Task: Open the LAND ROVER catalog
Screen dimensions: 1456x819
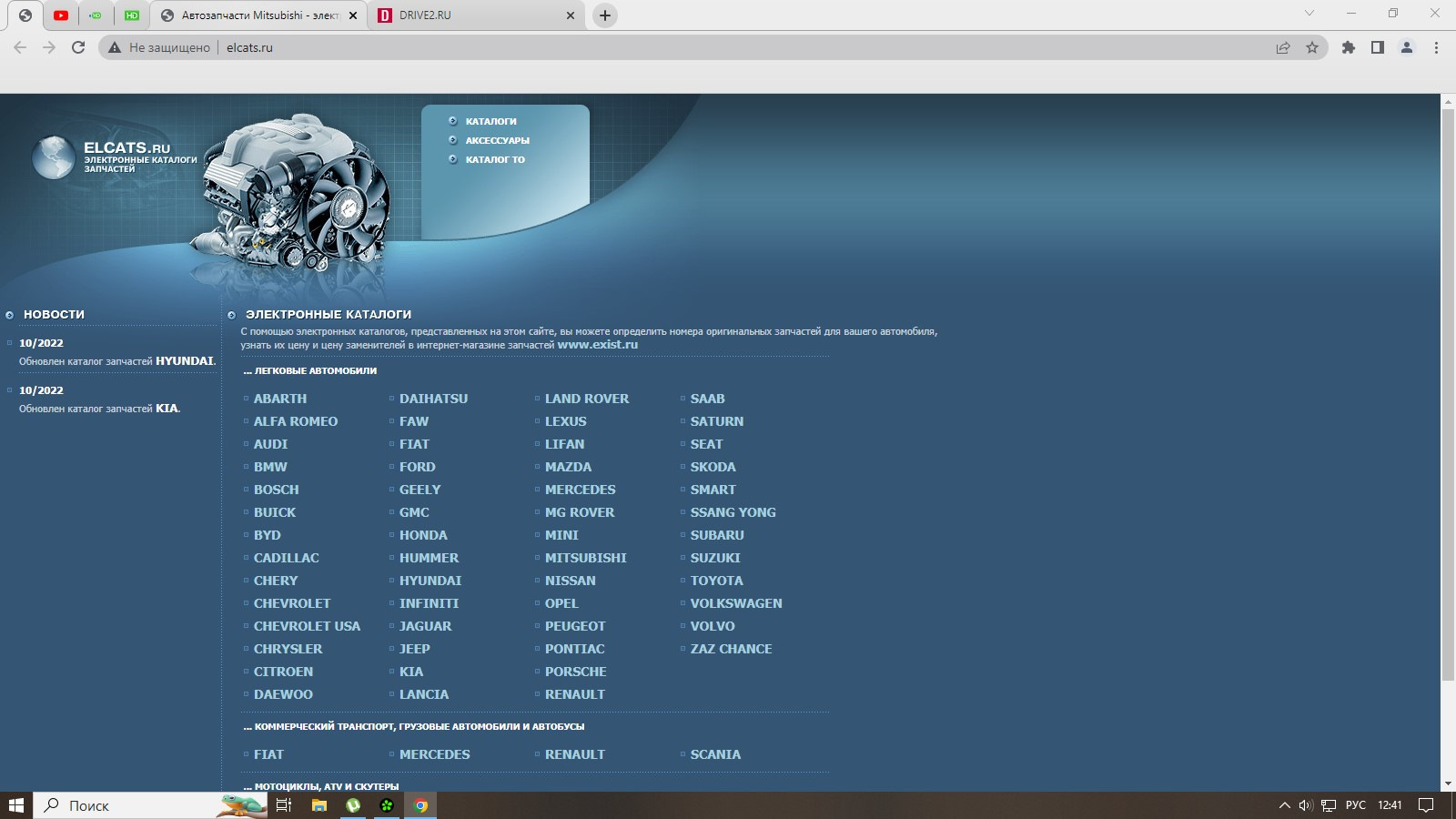Action: pyautogui.click(x=587, y=399)
